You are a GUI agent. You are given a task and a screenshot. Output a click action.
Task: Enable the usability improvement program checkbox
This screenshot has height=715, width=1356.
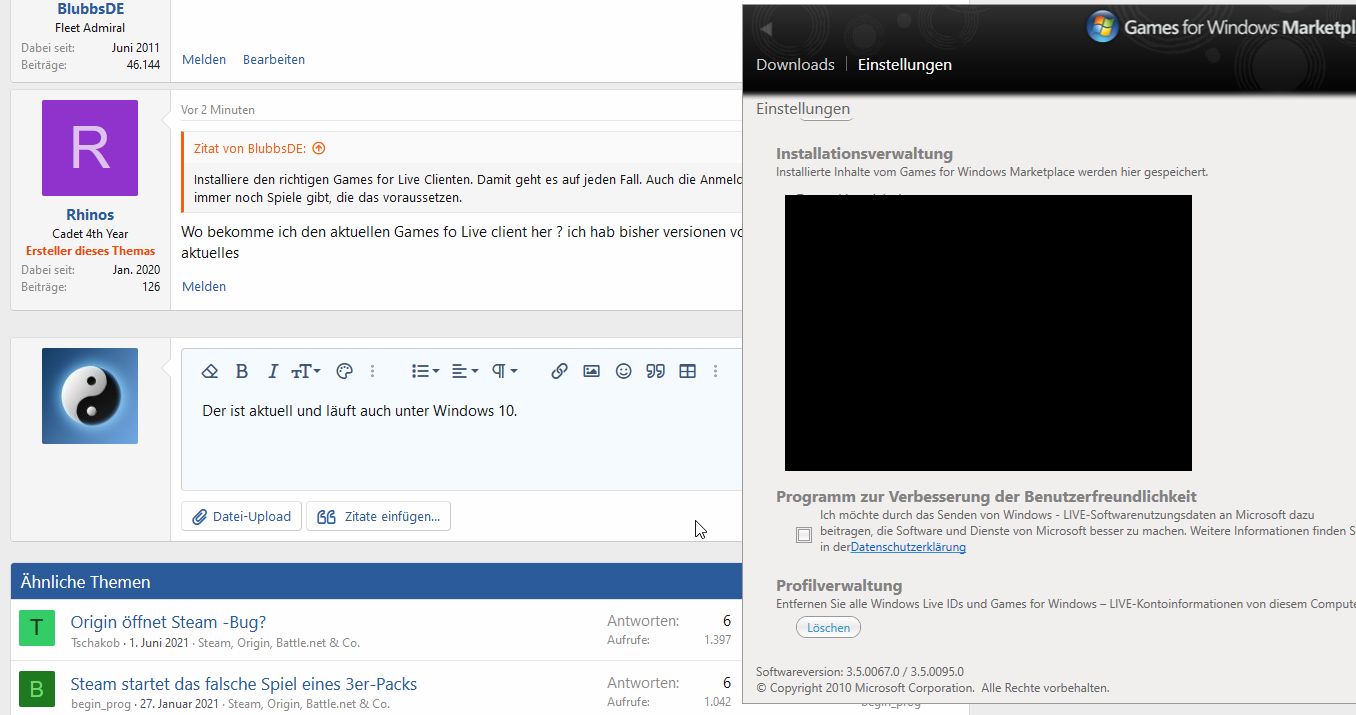tap(804, 535)
